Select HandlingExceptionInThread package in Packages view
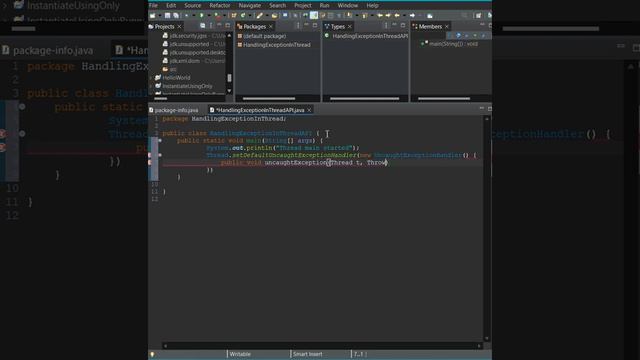Screen dimensions: 640x360 pyautogui.click(x=274, y=45)
